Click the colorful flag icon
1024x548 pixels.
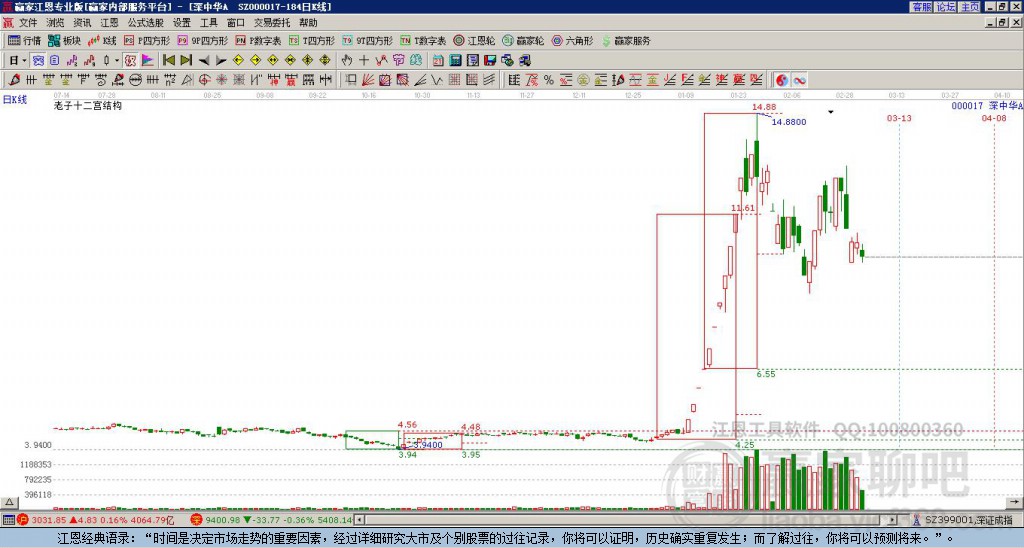coord(148,61)
